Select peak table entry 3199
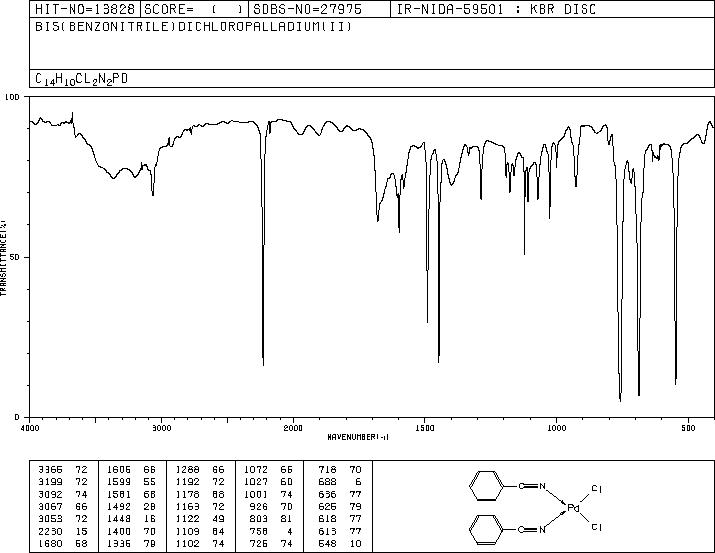 62,481
